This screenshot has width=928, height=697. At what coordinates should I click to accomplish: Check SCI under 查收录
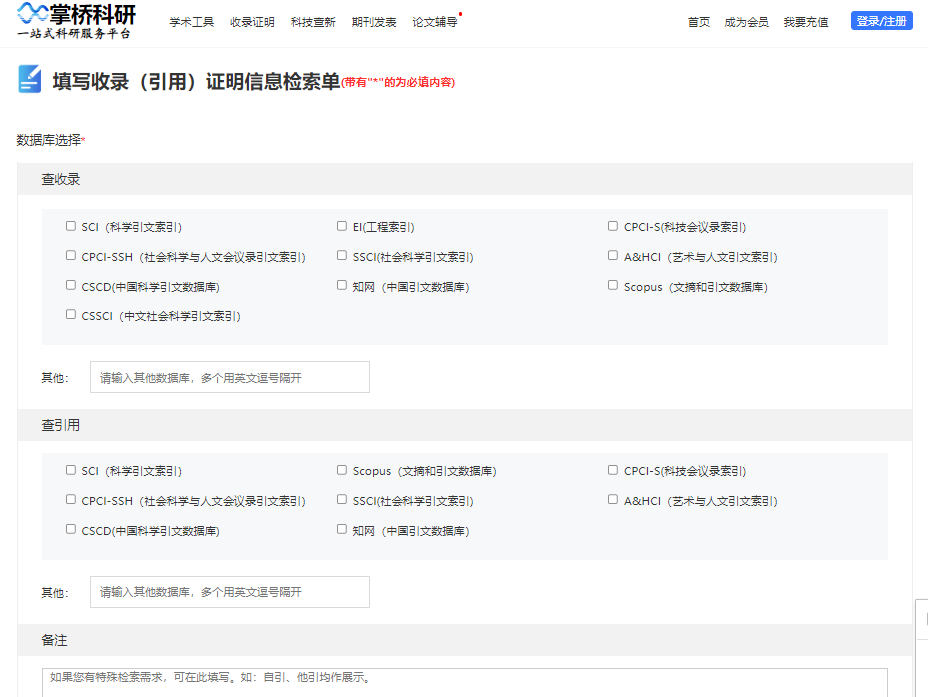pos(71,226)
